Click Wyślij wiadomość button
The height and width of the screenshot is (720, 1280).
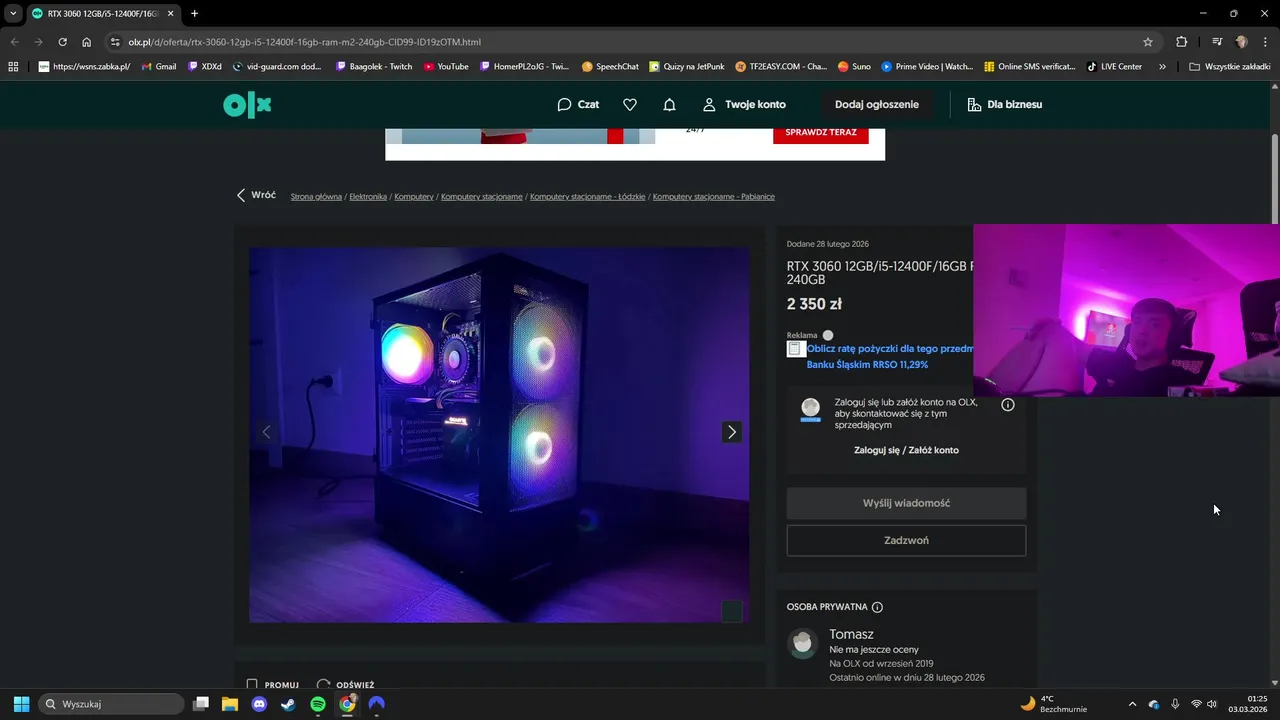click(x=906, y=503)
